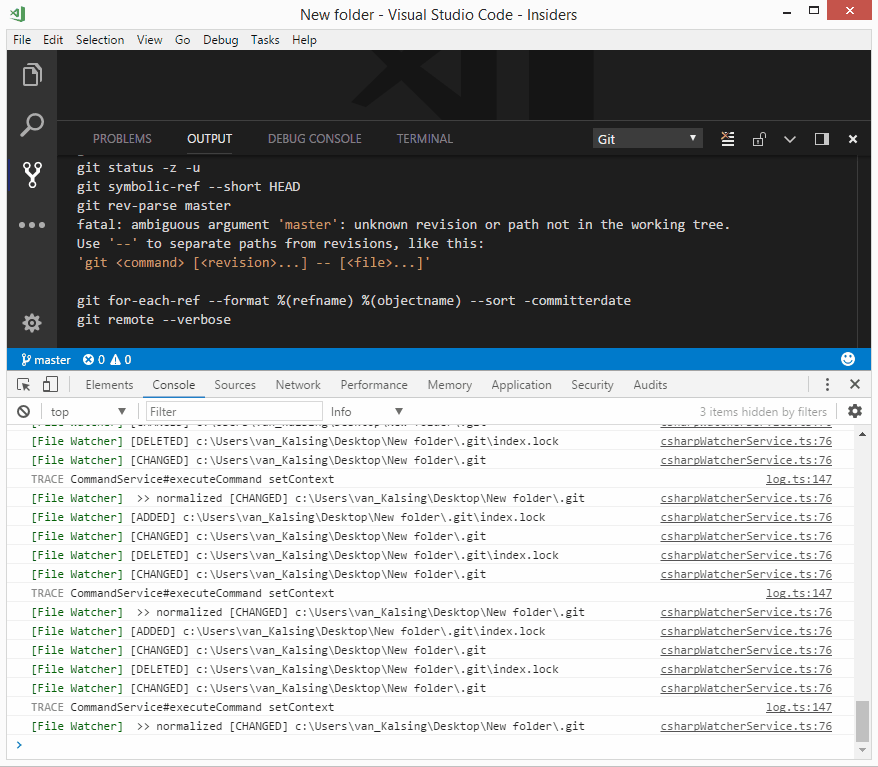Open the Manage gear icon in the activity bar
Viewport: 878px width, 767px height.
pos(31,323)
